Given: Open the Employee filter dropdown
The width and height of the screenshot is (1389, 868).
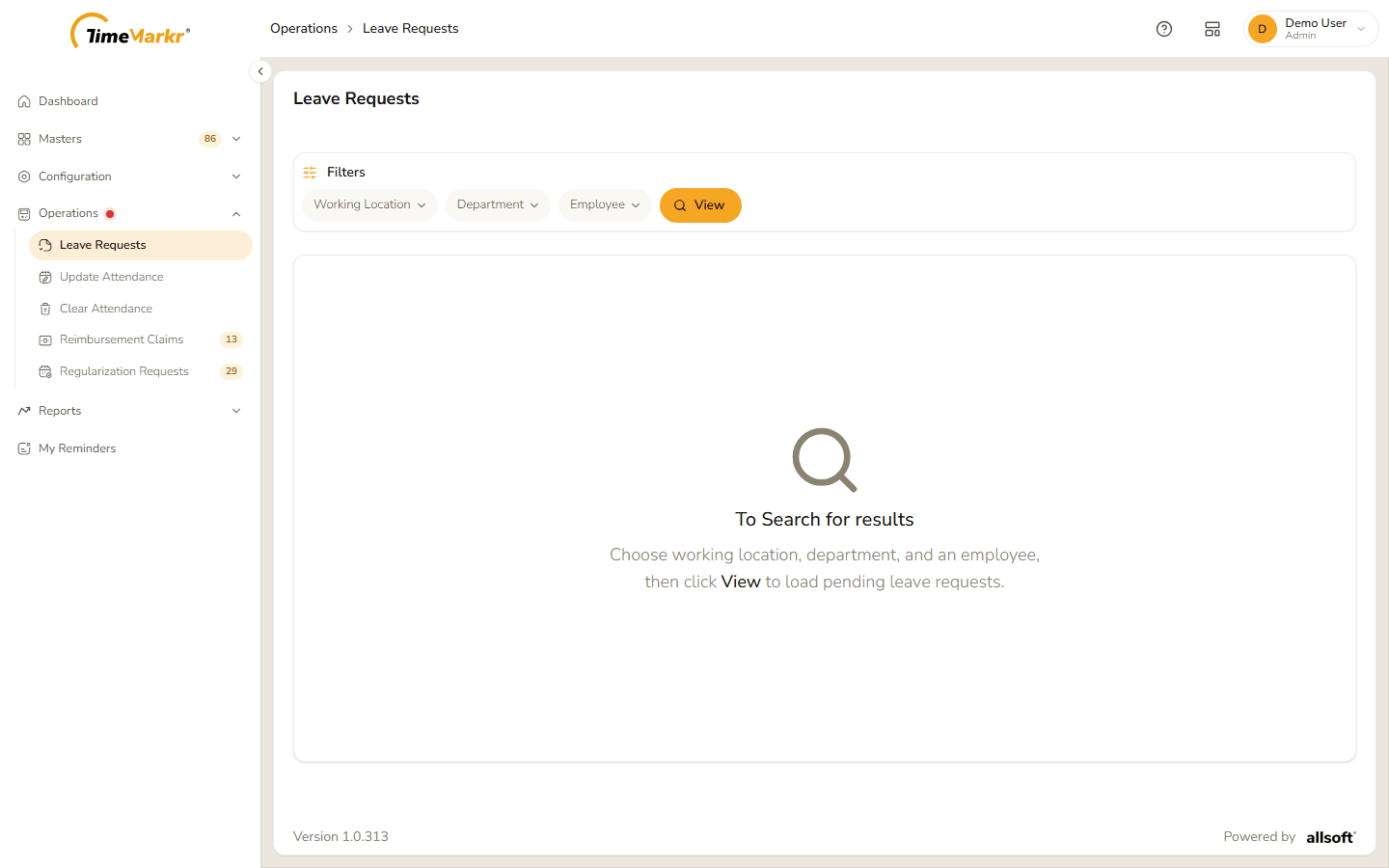Looking at the screenshot, I should point(605,204).
